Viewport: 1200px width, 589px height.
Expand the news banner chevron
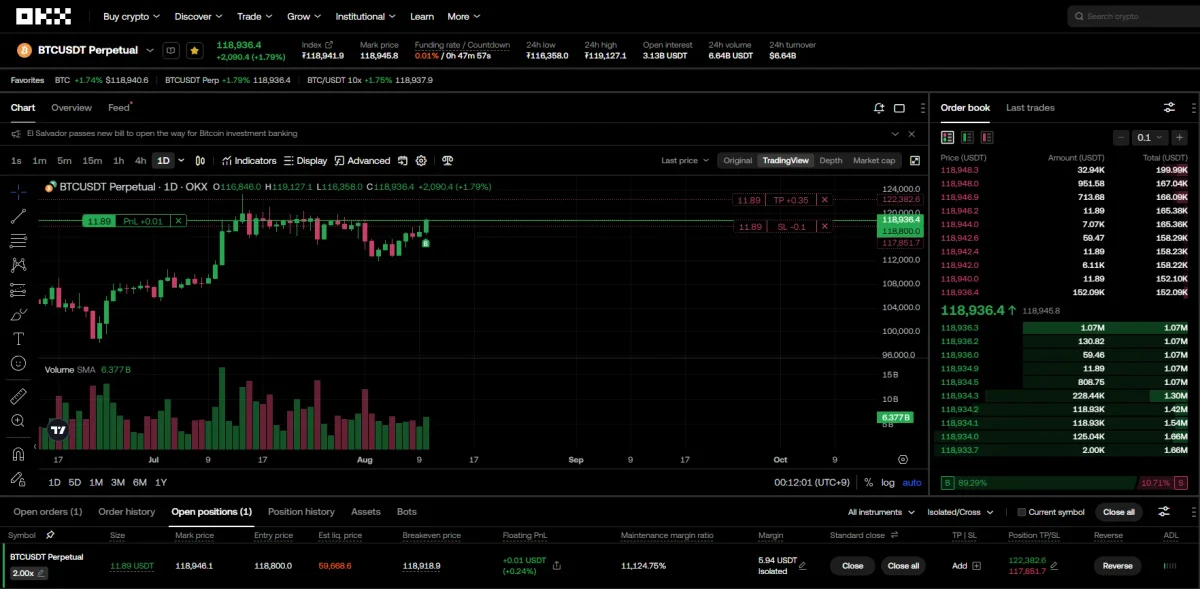(x=895, y=133)
